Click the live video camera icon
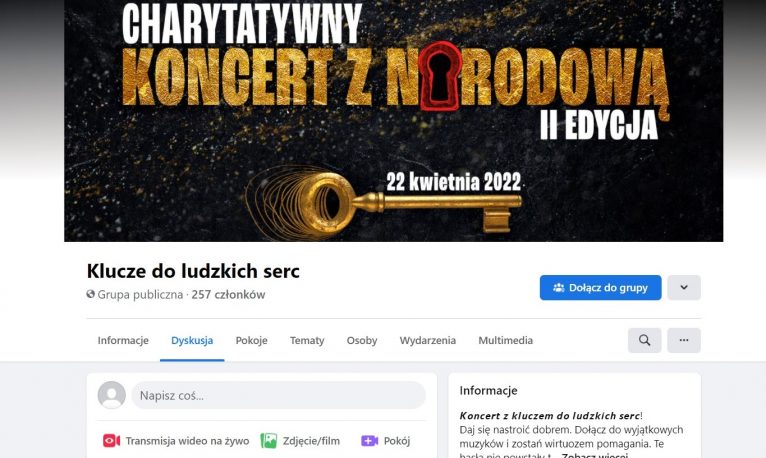The height and width of the screenshot is (458, 766). pos(111,441)
